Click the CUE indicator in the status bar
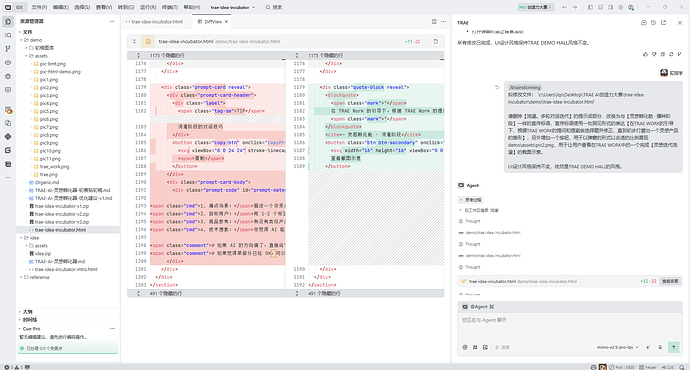Viewport: 690px width, 370px height. pos(667,367)
